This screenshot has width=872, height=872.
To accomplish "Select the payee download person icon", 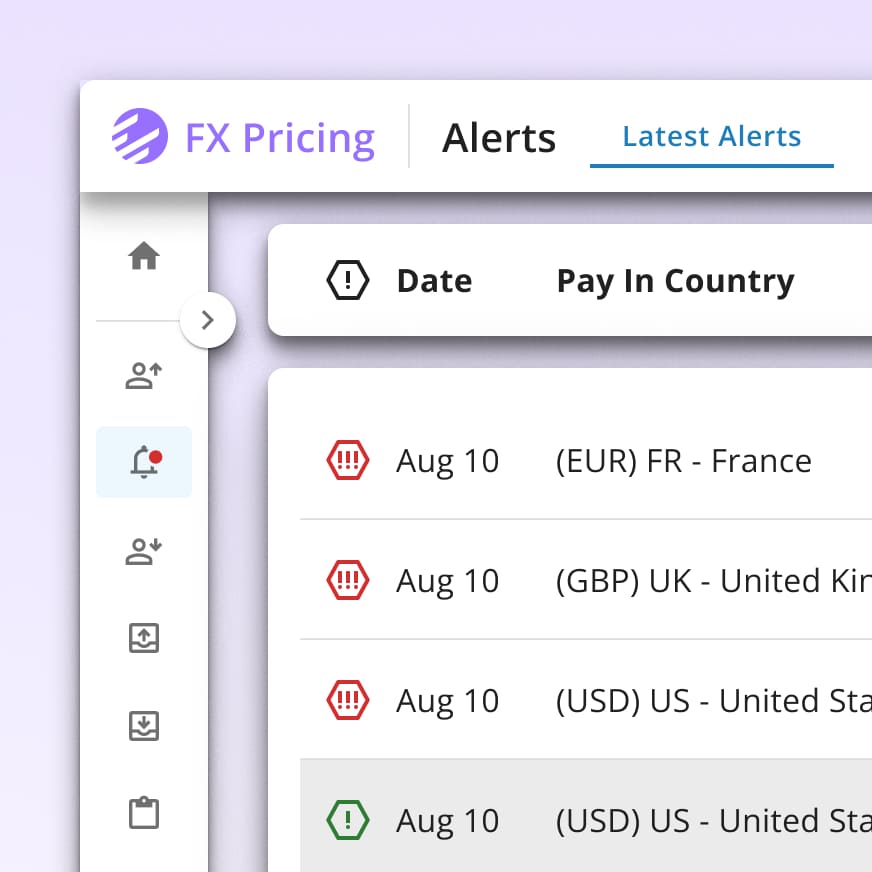I will coord(144,551).
